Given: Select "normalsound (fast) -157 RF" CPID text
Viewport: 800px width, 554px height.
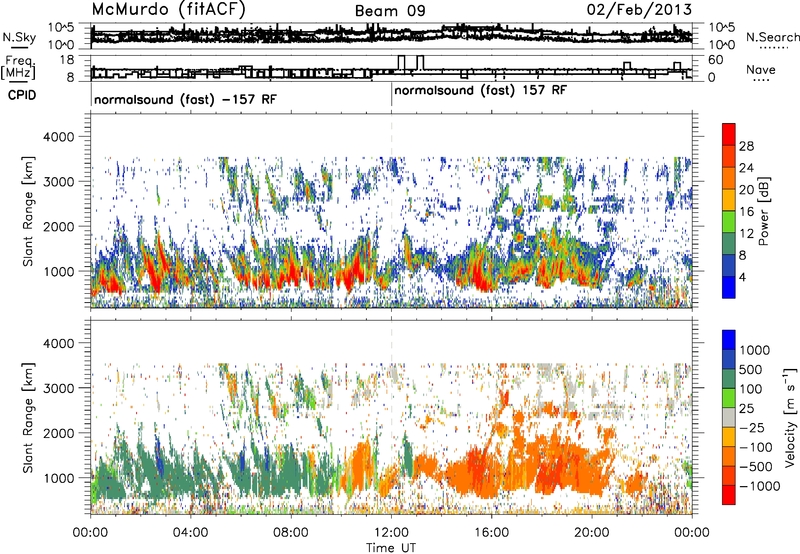Looking at the screenshot, I should 185,99.
